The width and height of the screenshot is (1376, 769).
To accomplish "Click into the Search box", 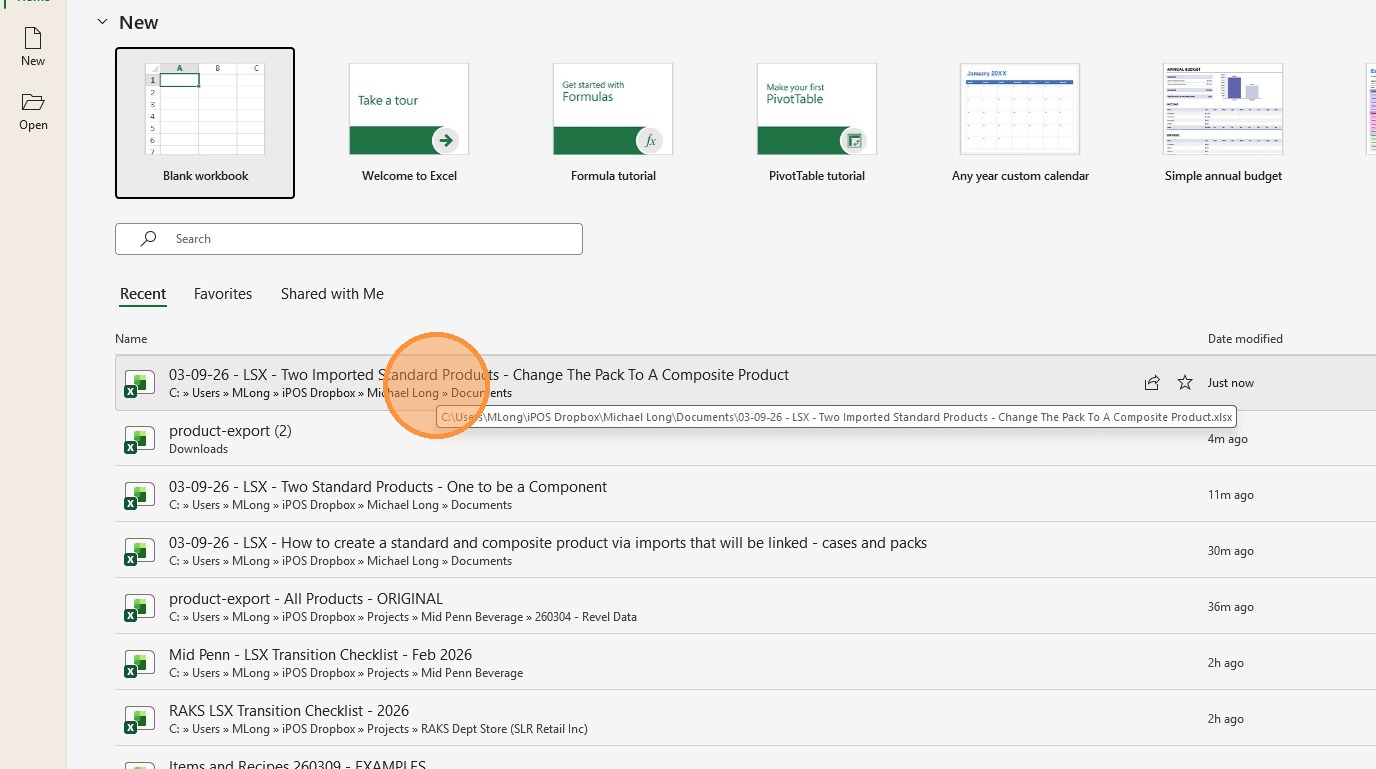I will tap(349, 239).
